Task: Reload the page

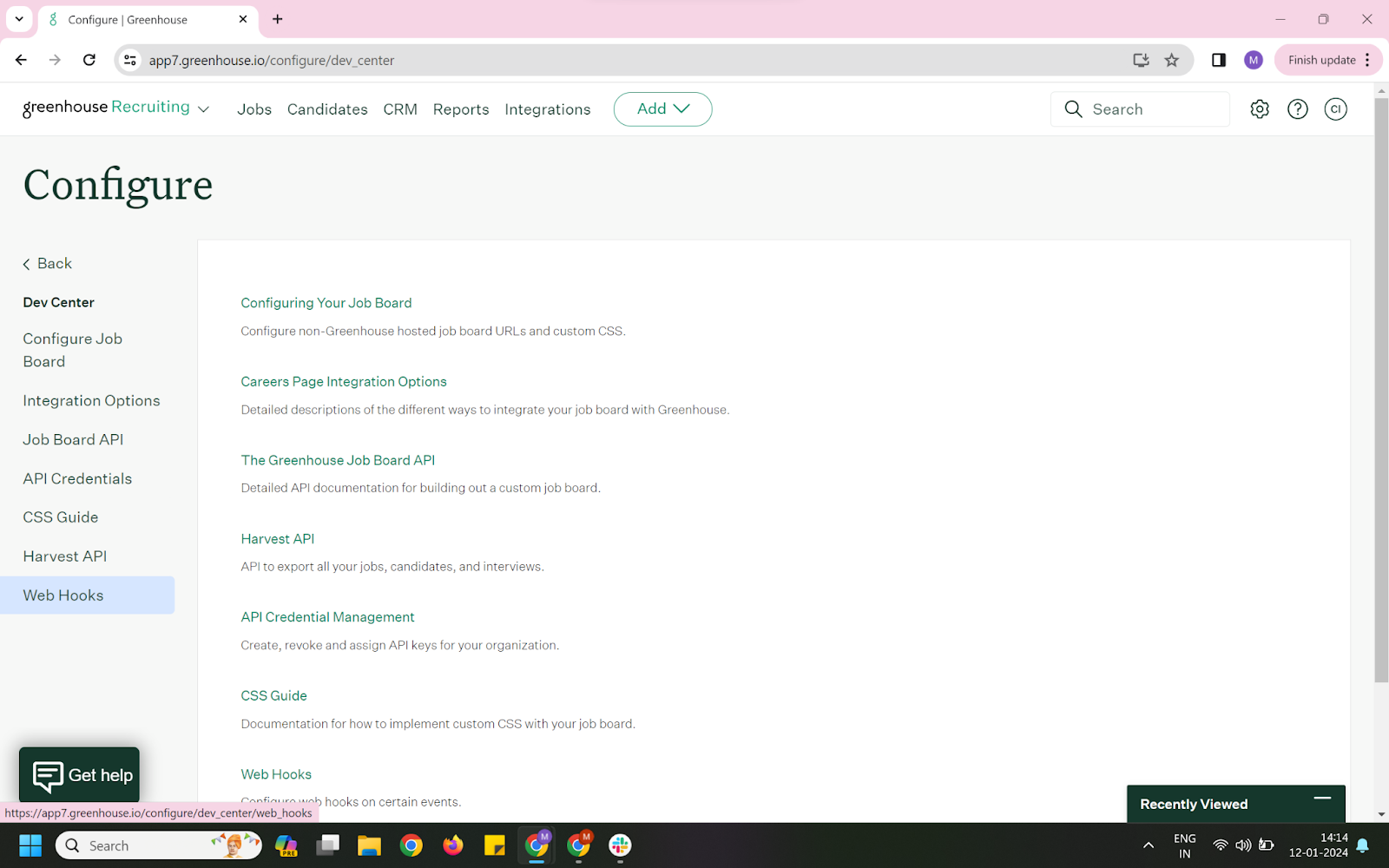Action: click(89, 60)
